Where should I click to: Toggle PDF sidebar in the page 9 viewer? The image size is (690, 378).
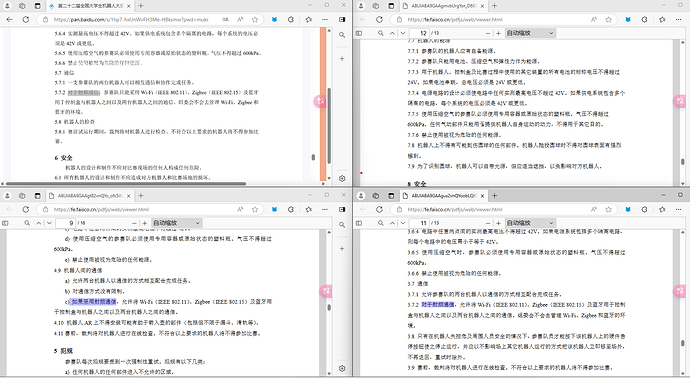[x=5, y=223]
